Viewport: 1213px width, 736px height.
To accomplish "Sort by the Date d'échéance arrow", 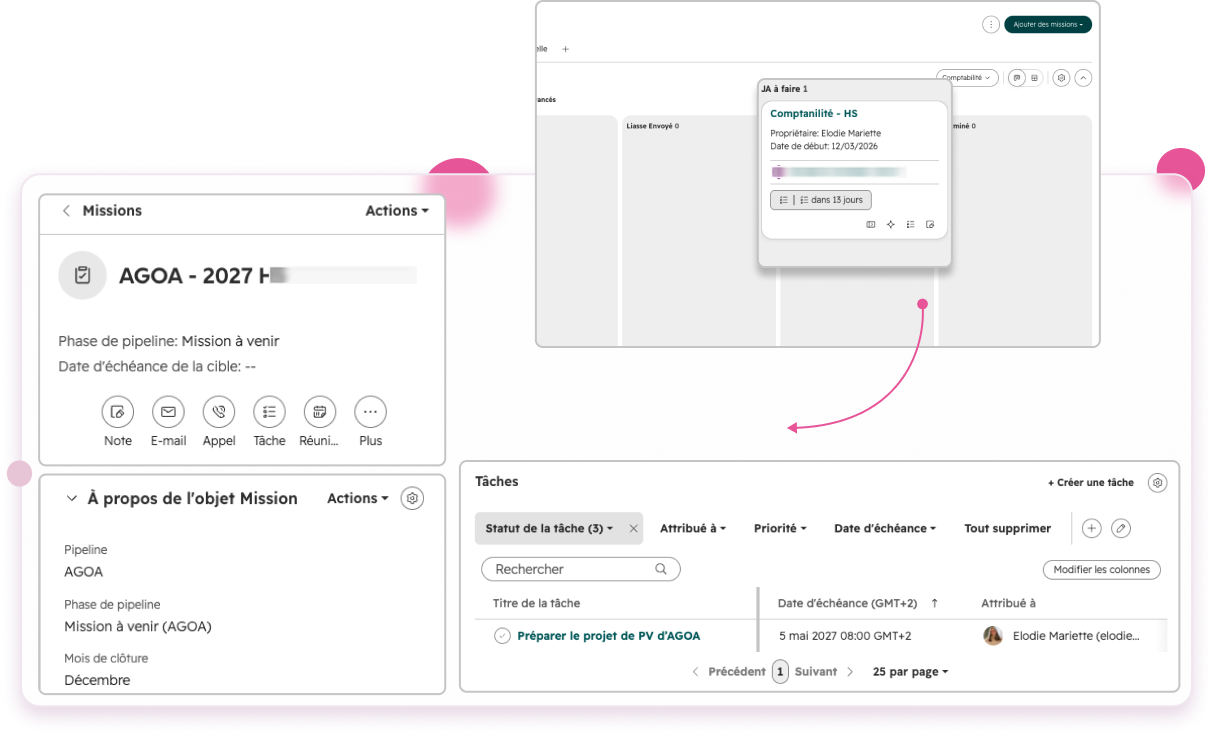I will click(x=935, y=603).
